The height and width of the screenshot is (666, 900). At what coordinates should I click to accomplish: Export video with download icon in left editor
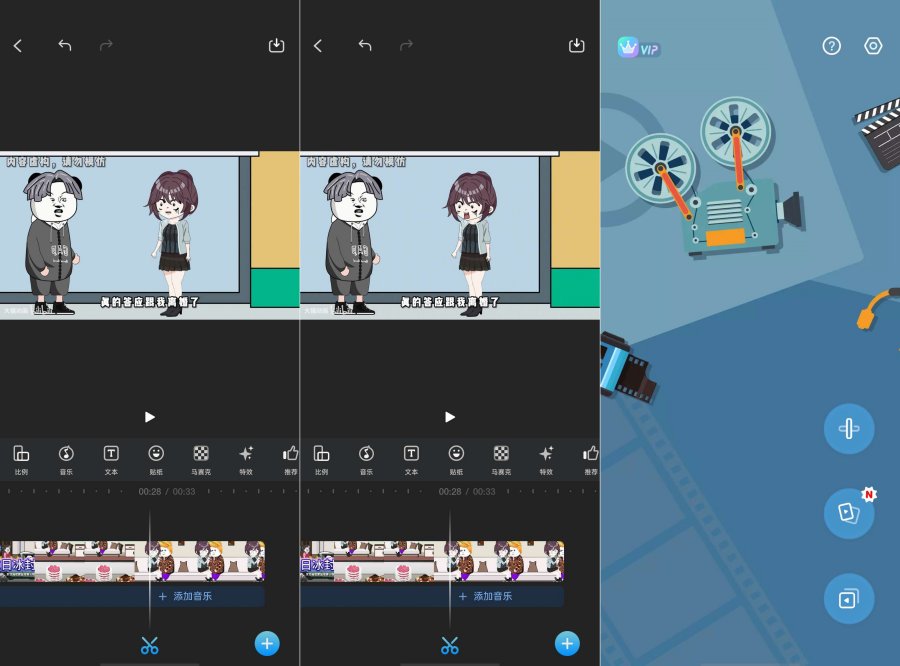coord(277,46)
